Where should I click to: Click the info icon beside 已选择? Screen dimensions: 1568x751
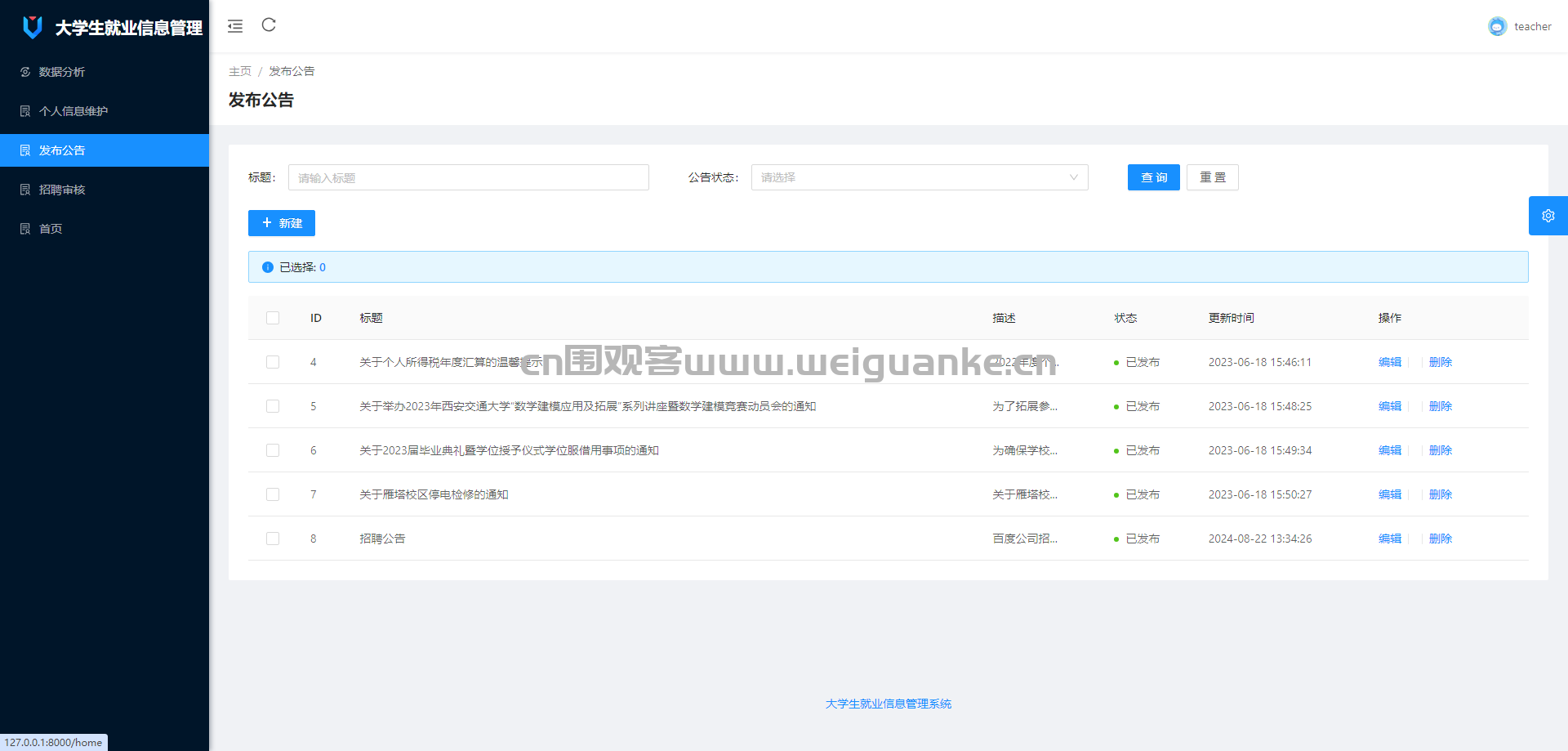click(x=268, y=267)
